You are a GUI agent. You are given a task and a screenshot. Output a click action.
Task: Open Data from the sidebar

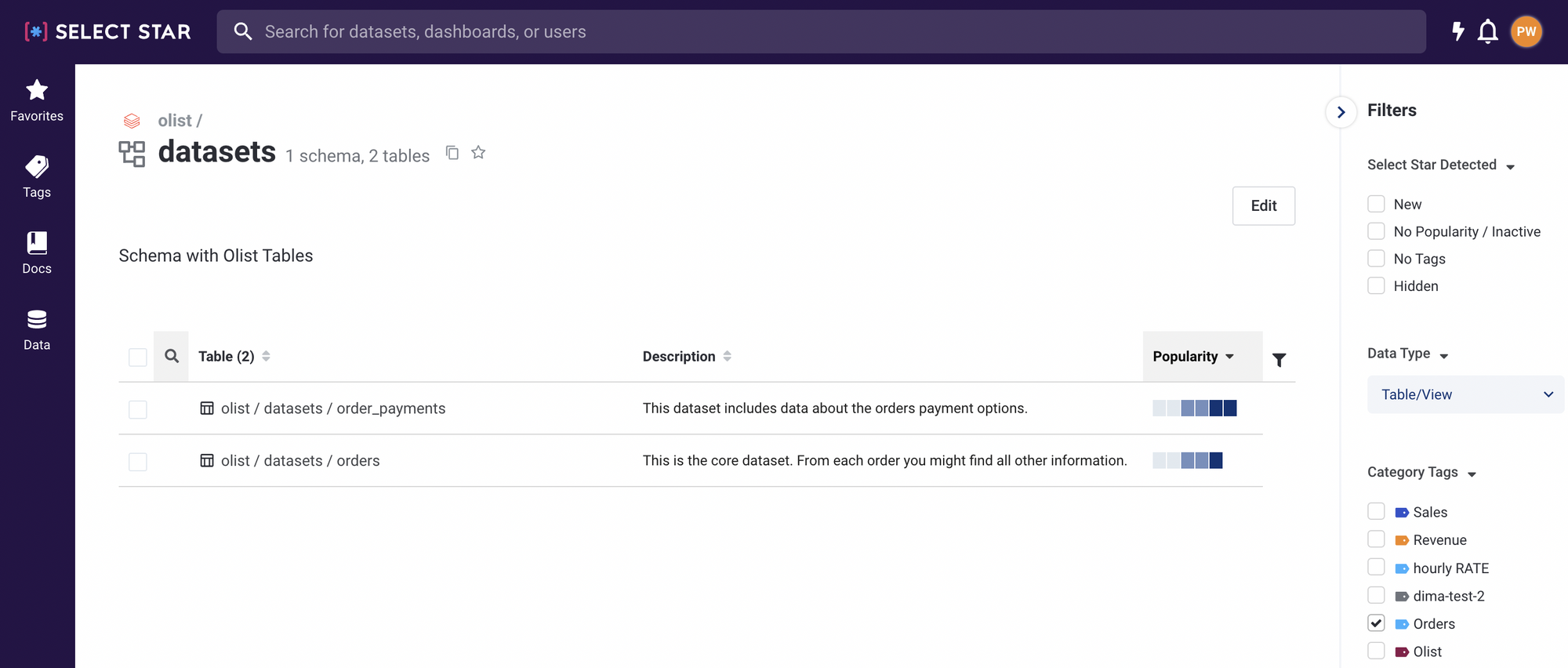point(37,329)
